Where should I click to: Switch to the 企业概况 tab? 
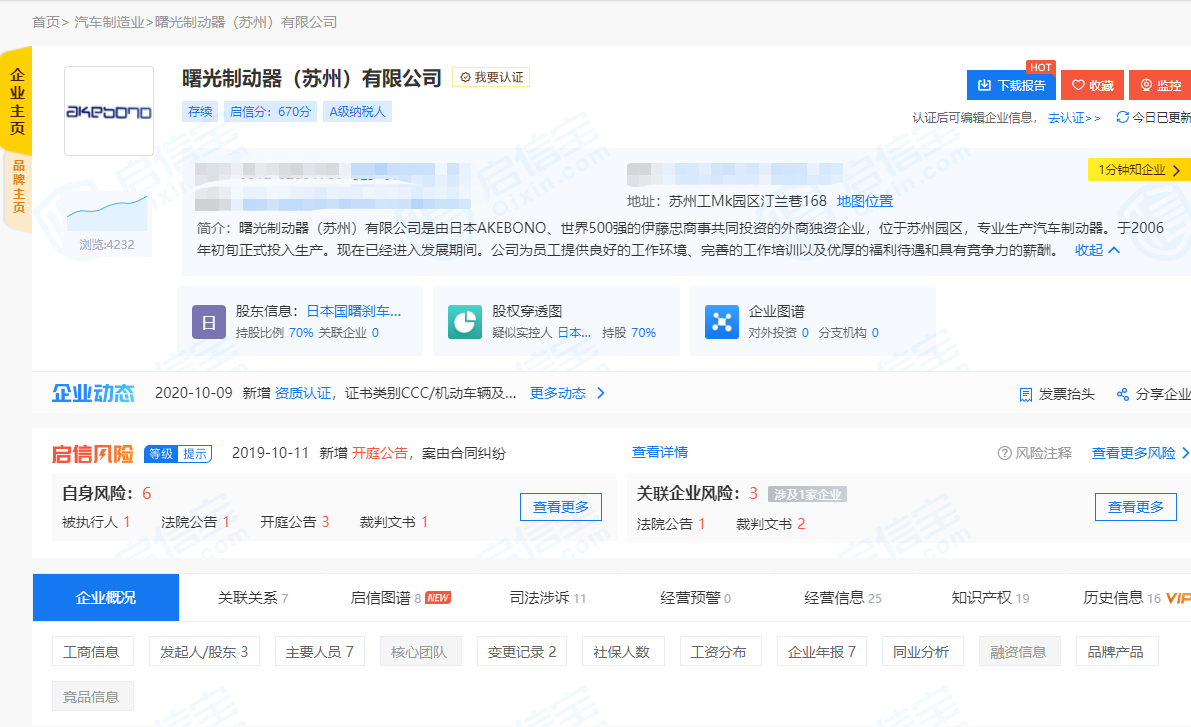[106, 598]
